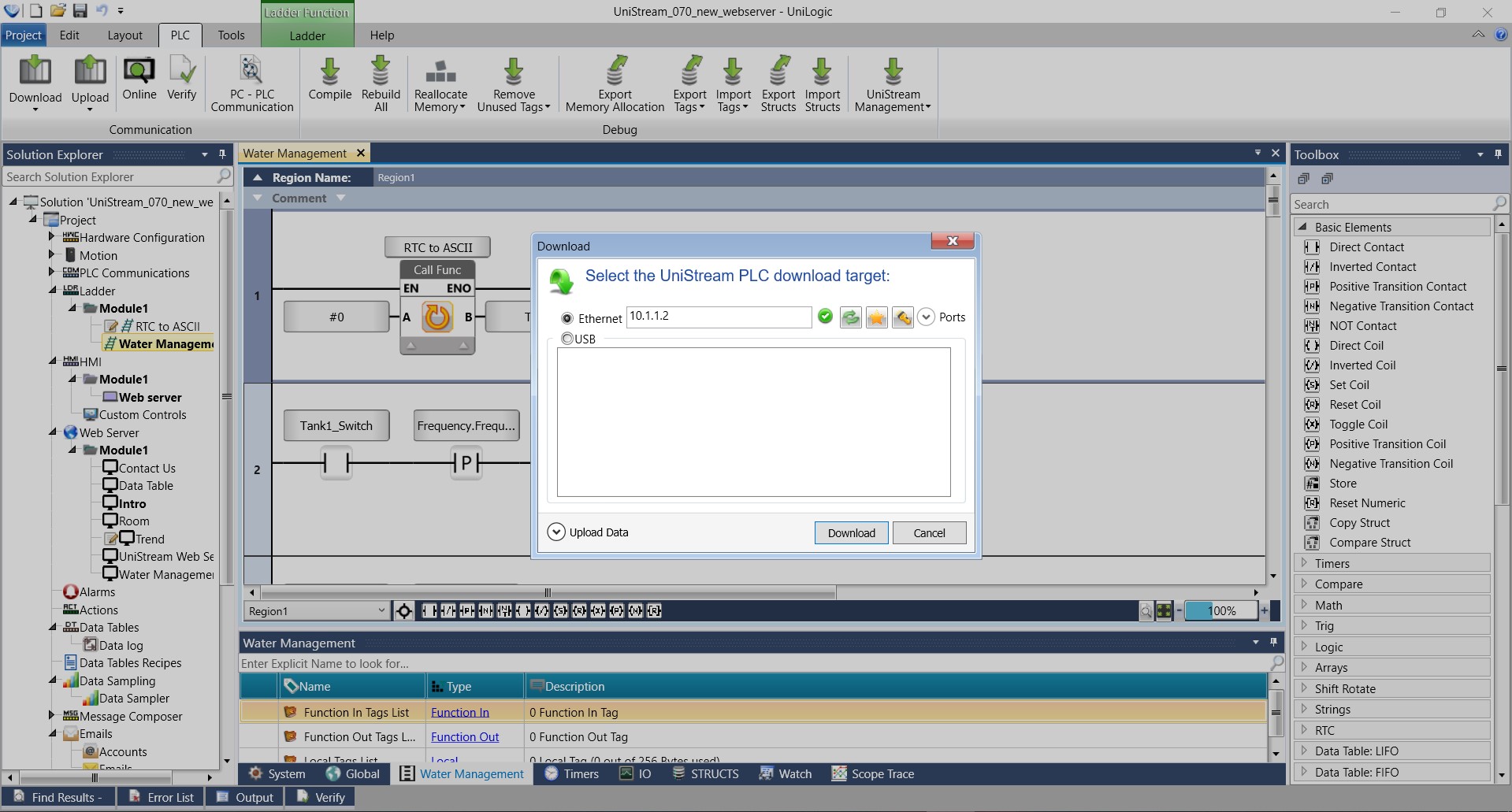
Task: Open the Error List bottom tab
Action: point(162,797)
